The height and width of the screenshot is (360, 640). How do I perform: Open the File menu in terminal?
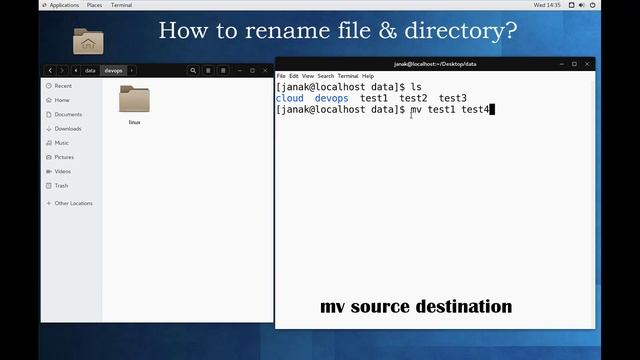point(281,76)
